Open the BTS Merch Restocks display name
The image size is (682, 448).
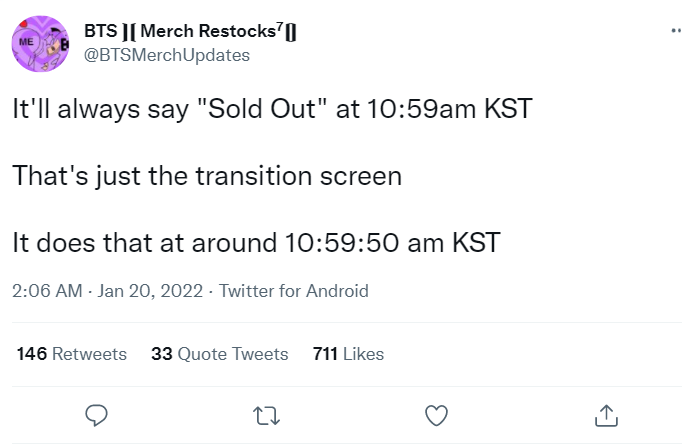190,31
